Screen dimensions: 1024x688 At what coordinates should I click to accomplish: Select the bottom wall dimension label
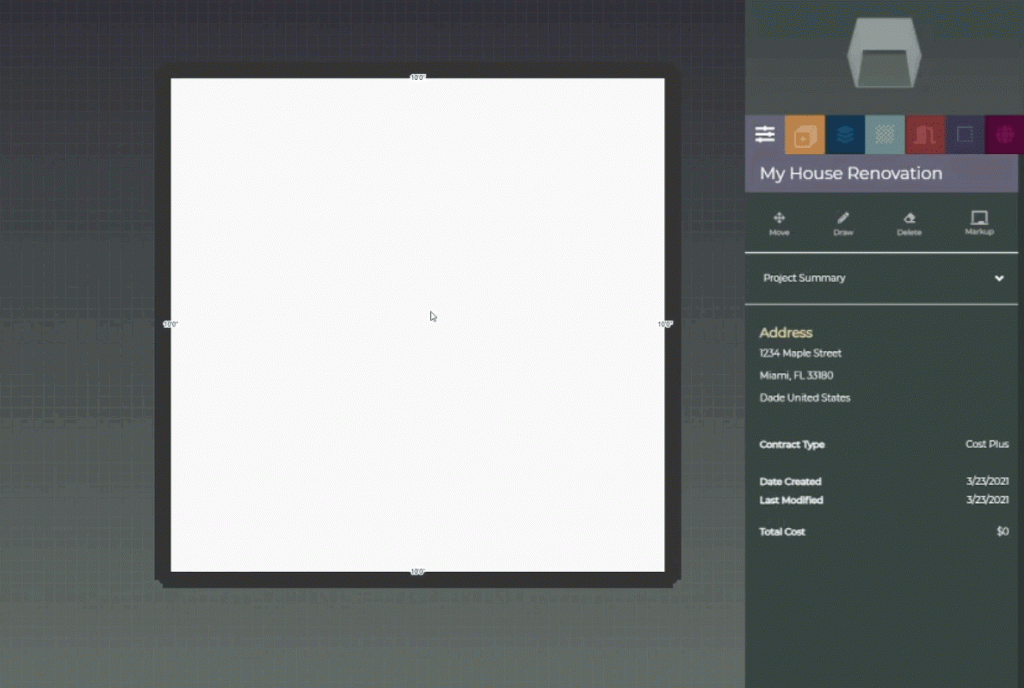(417, 572)
